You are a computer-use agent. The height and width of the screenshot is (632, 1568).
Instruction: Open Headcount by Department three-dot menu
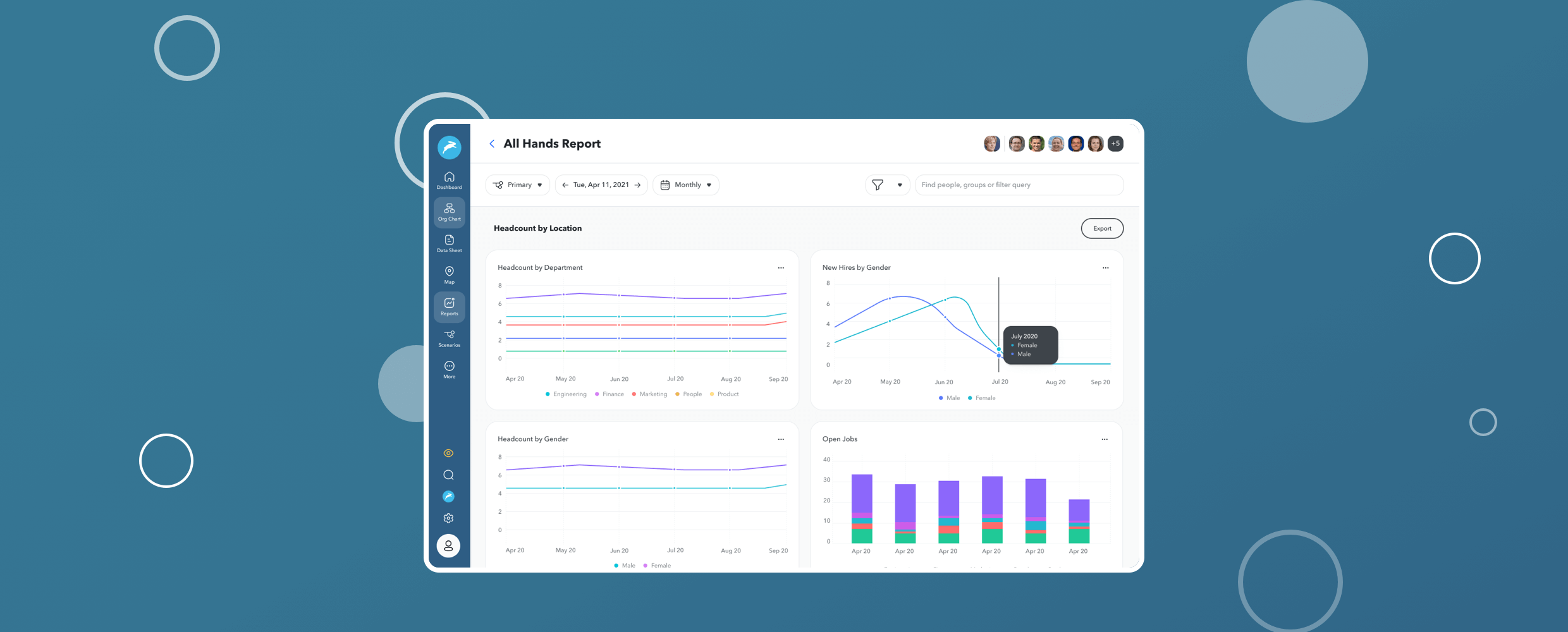(x=781, y=268)
